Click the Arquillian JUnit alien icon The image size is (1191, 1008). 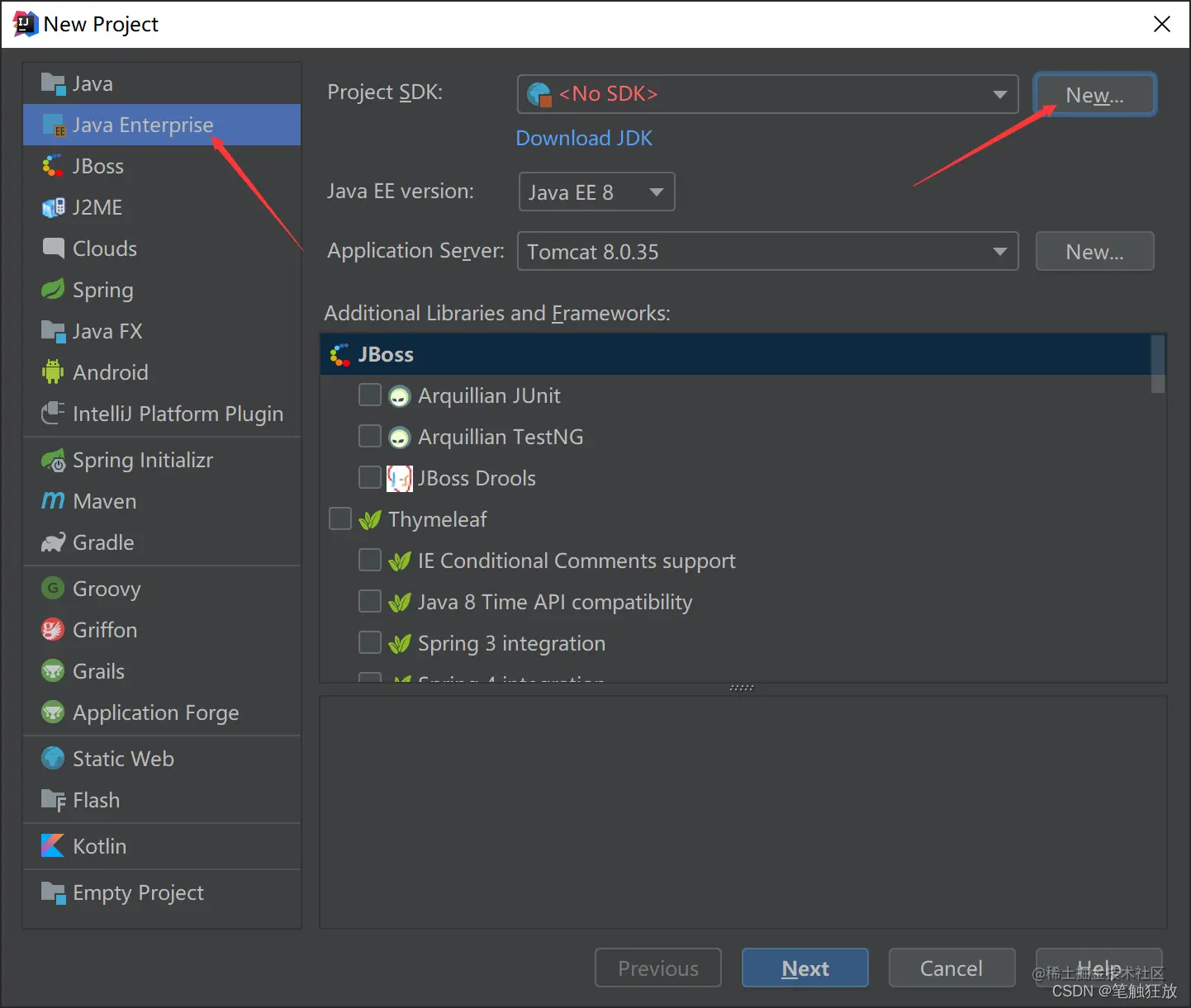click(399, 396)
